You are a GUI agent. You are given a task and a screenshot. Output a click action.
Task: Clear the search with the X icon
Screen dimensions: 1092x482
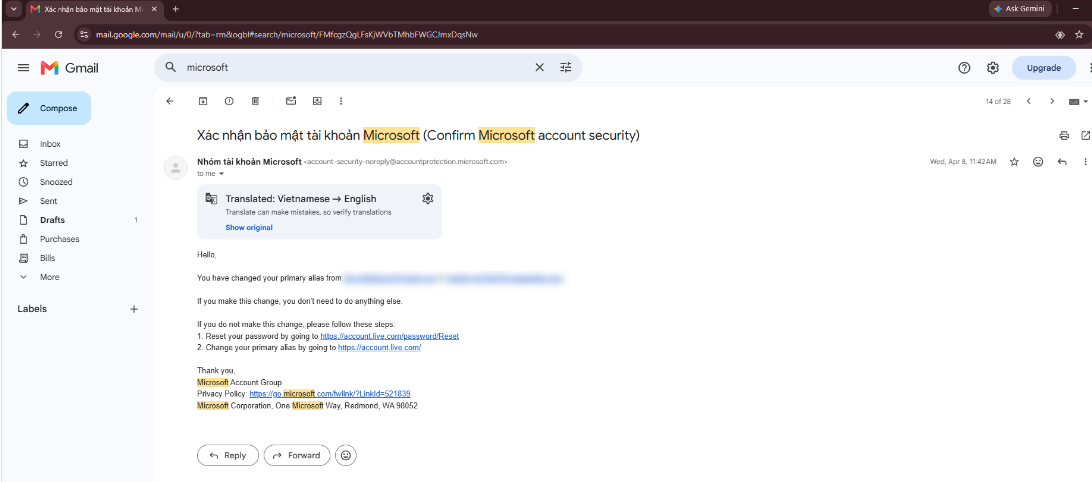pyautogui.click(x=540, y=68)
